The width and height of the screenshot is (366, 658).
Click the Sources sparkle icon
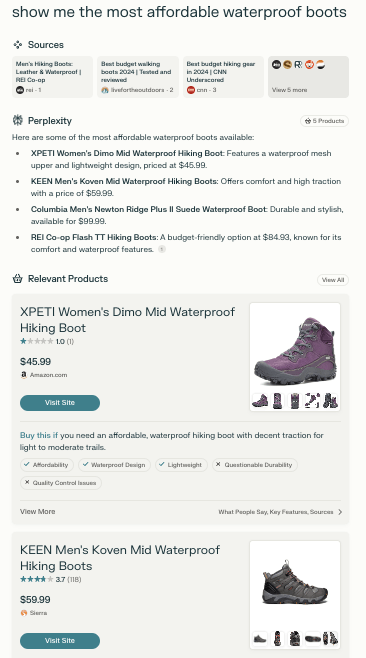17,44
